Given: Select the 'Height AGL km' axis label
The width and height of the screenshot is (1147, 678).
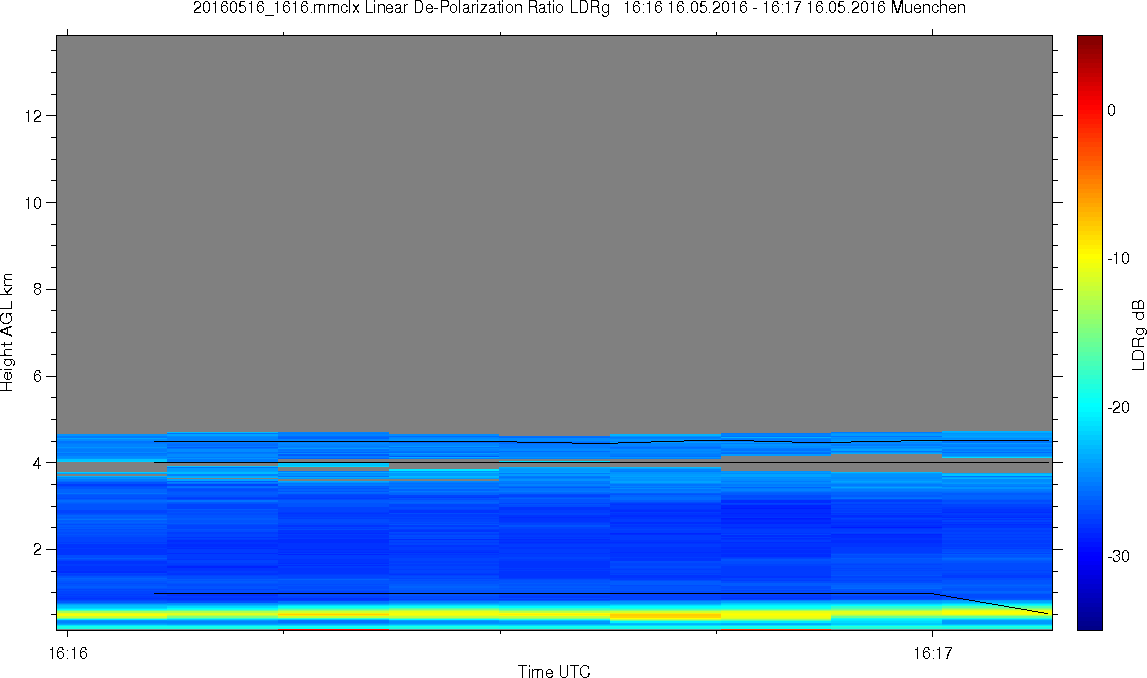Looking at the screenshot, I should tap(7, 333).
